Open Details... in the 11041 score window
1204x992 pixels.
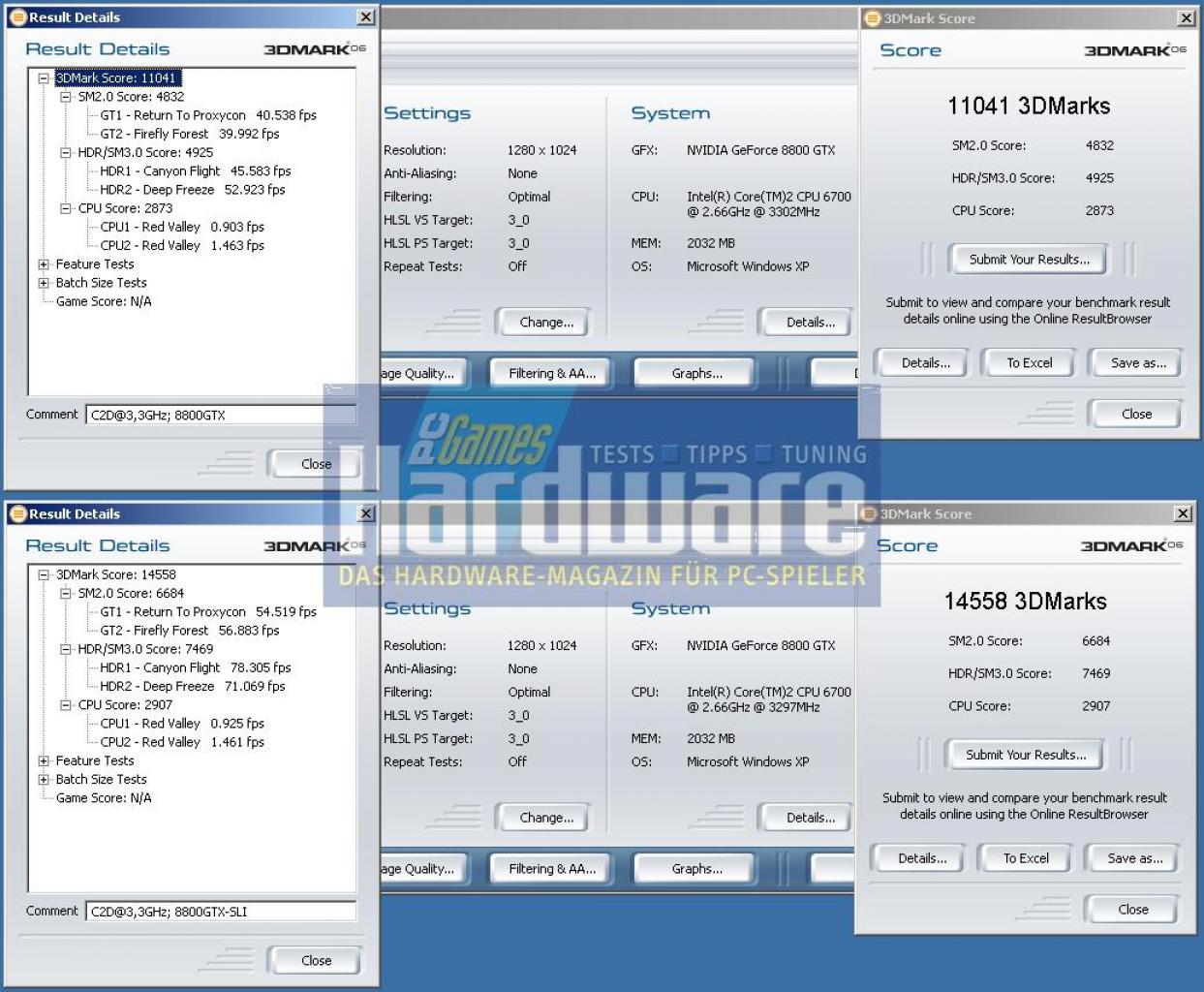coord(925,363)
